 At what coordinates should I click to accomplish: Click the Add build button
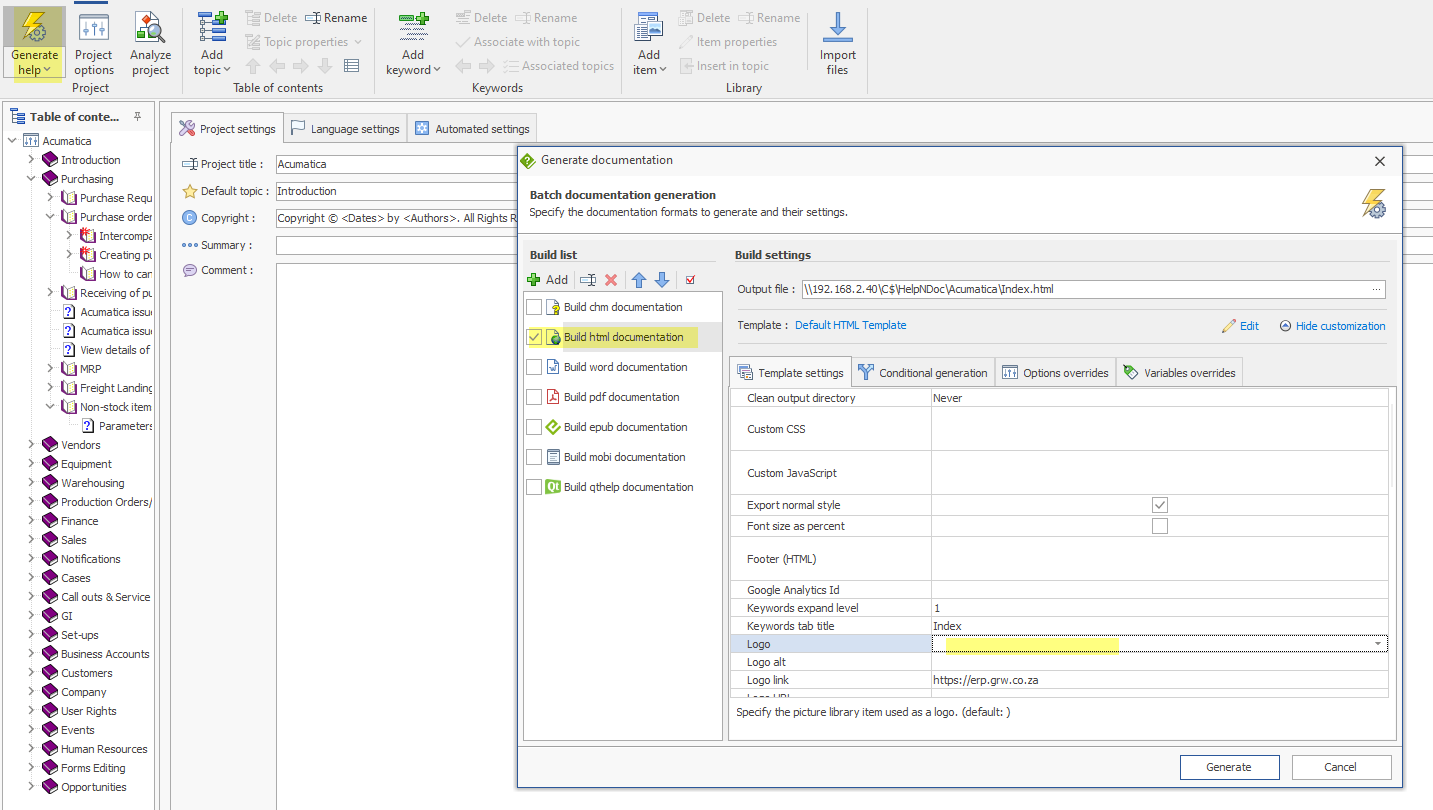click(548, 280)
